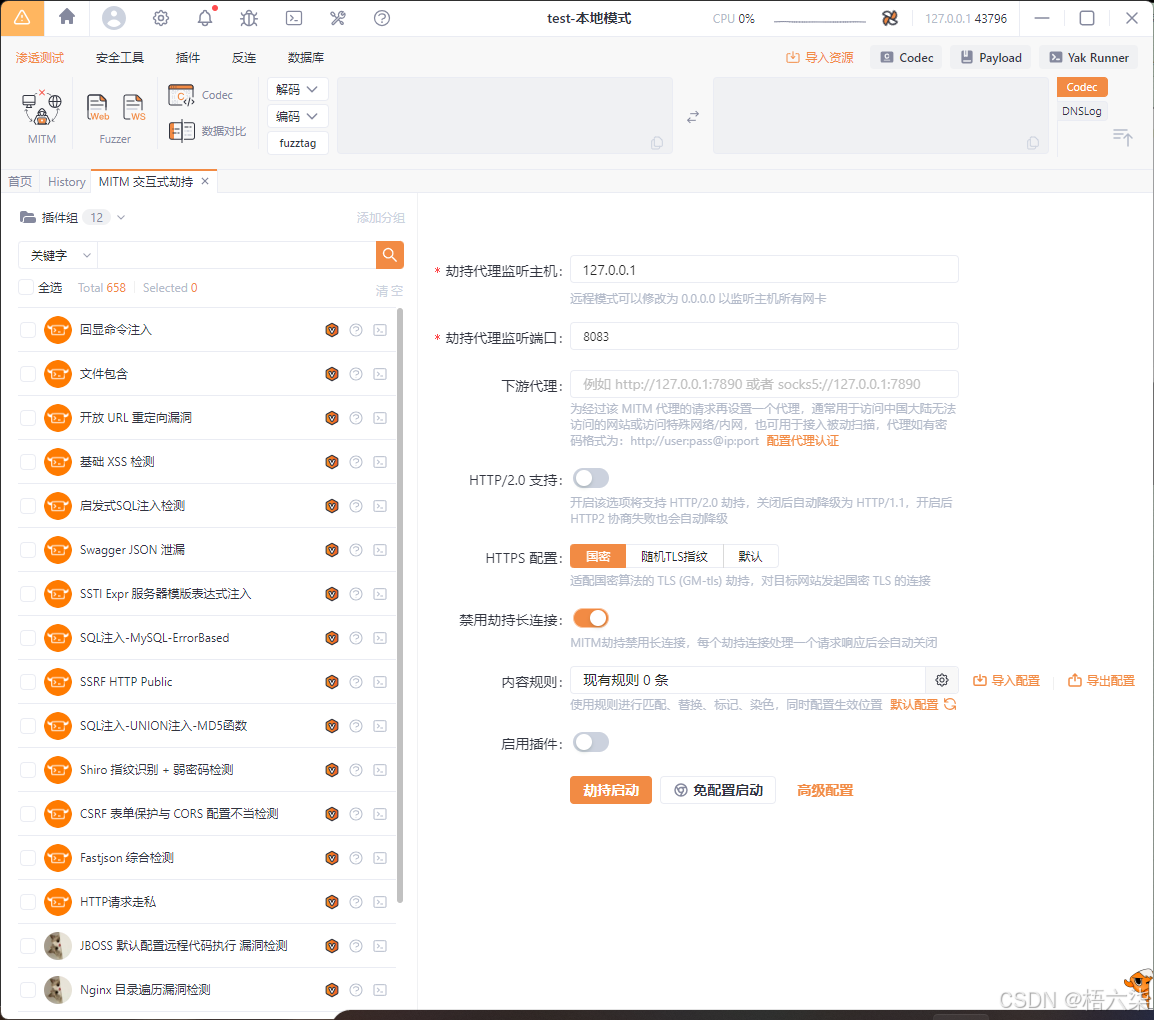Screen dimensions: 1154x1020
Task: Click the orange plugin search button
Action: [x=390, y=255]
